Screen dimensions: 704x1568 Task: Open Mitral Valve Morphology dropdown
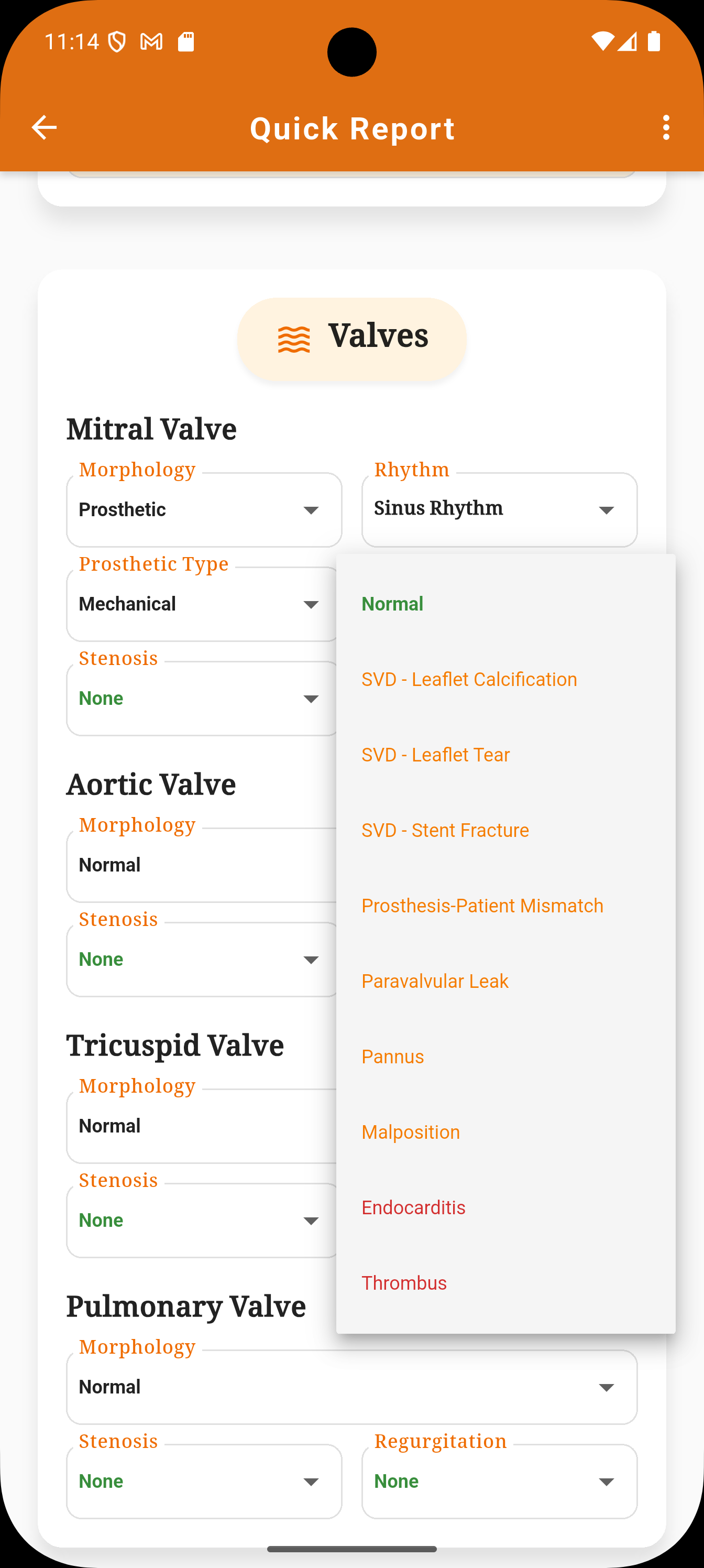point(204,509)
